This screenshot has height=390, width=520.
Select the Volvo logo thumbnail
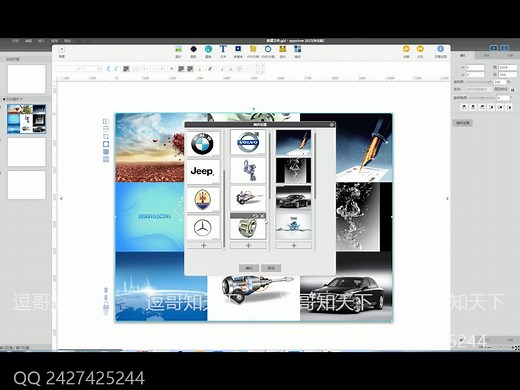click(x=248, y=143)
